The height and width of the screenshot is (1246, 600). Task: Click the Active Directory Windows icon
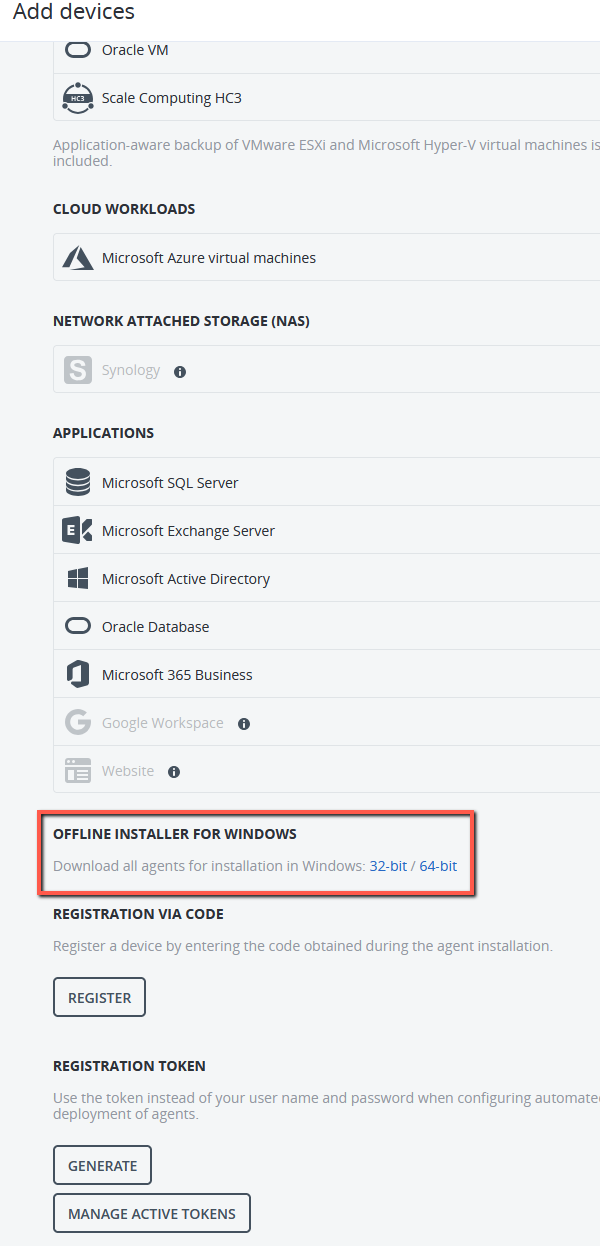coord(78,579)
